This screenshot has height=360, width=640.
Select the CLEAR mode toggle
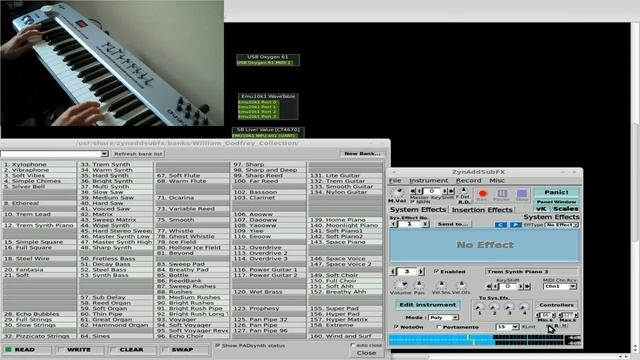coord(132,350)
